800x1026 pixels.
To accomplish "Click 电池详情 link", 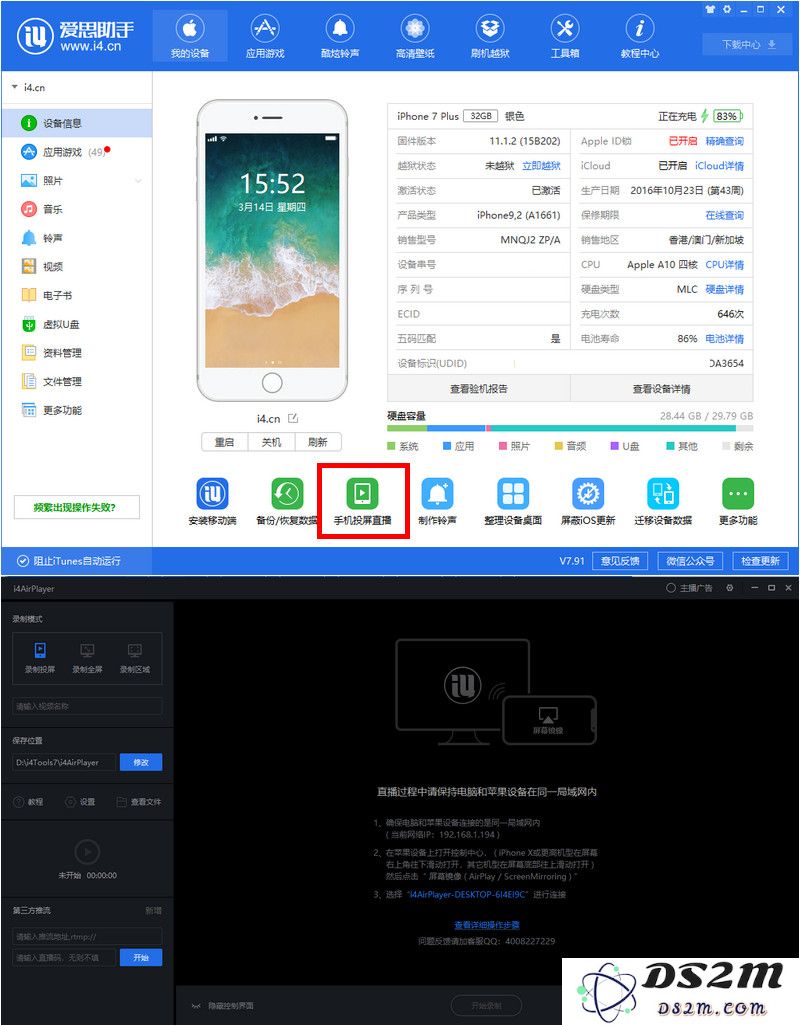I will (x=724, y=338).
